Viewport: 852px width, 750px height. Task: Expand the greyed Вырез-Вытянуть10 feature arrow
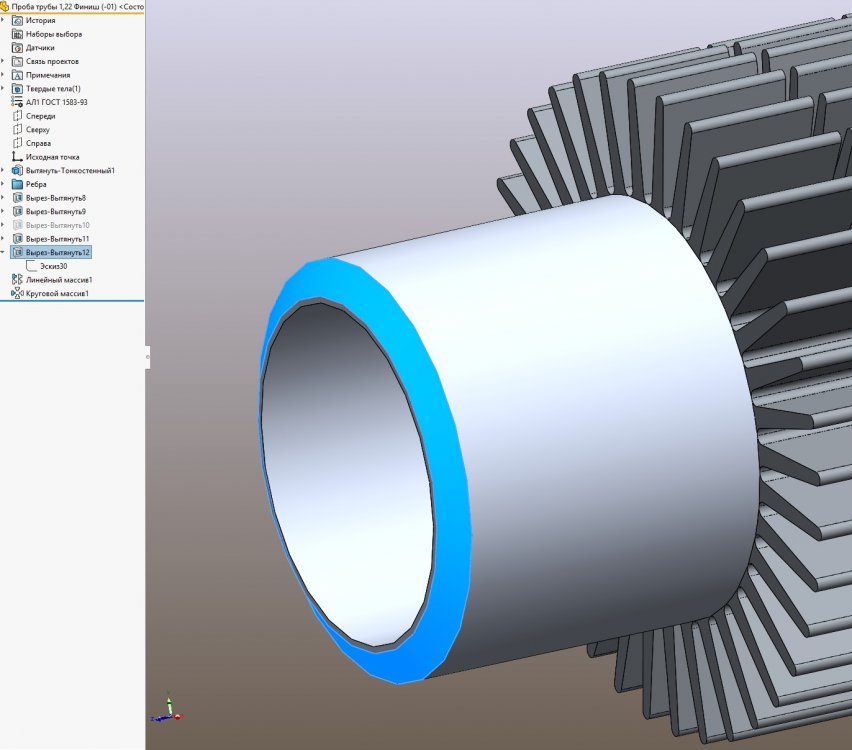3,225
